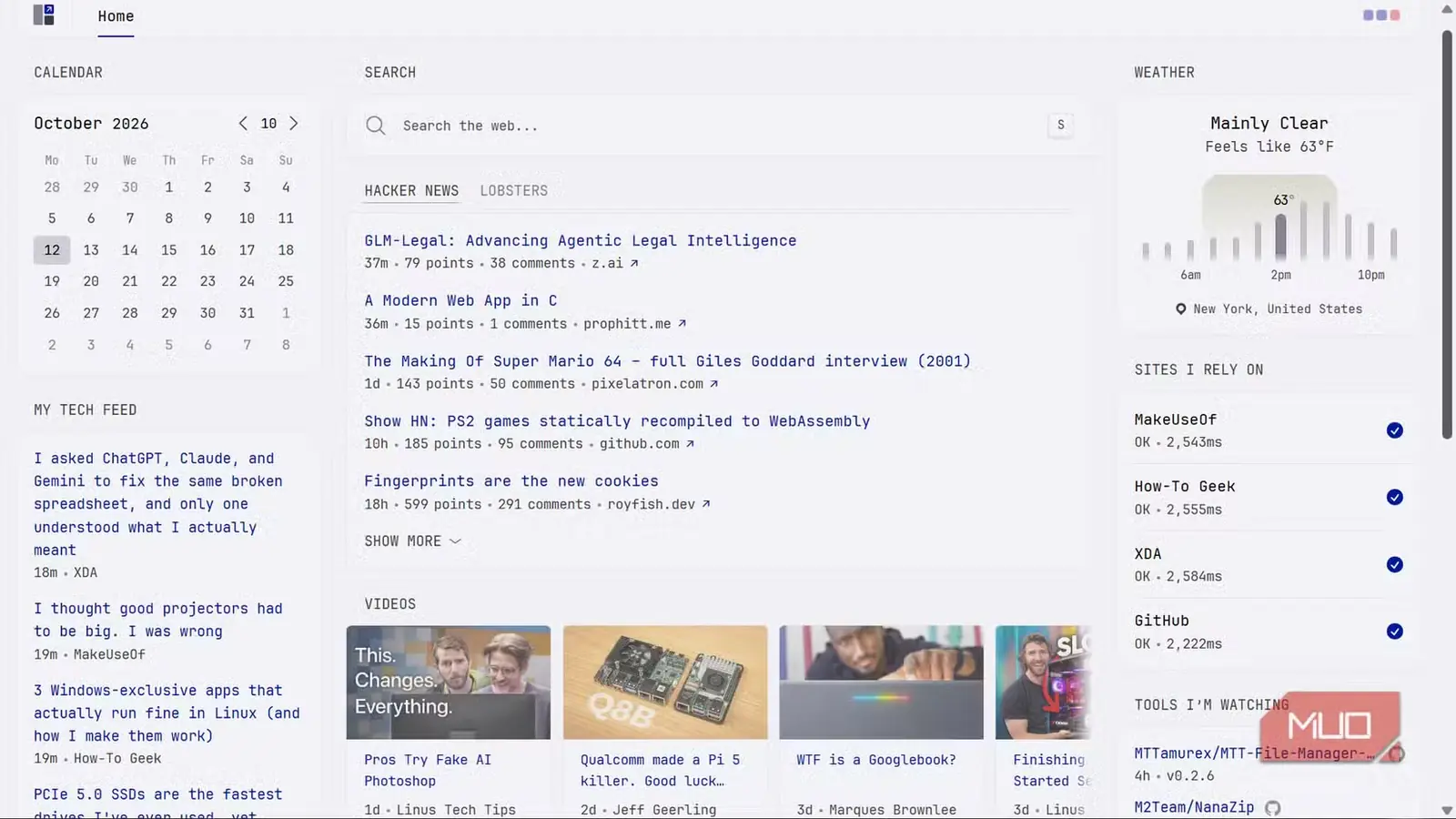Viewport: 1456px width, 819px height.
Task: Open XDA monitored site
Action: coord(1148,553)
